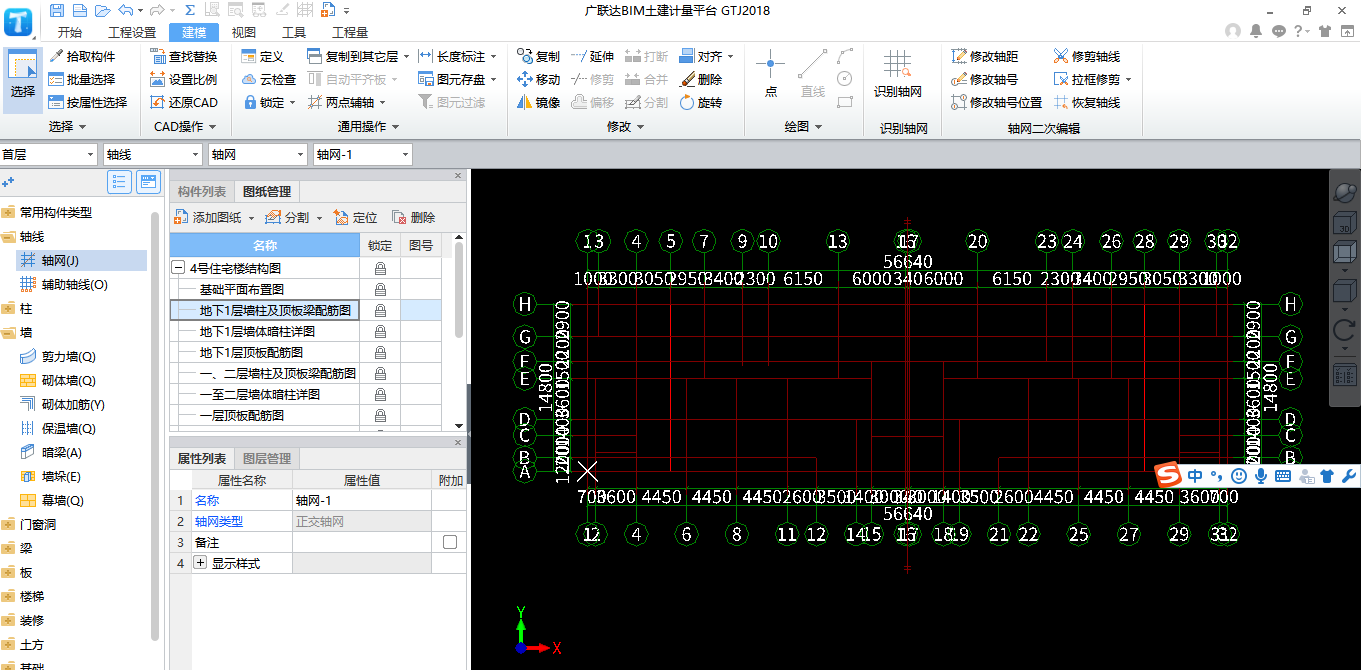This screenshot has width=1361, height=670.
Task: Switch to the 构件列表 panel tab
Action: [203, 192]
